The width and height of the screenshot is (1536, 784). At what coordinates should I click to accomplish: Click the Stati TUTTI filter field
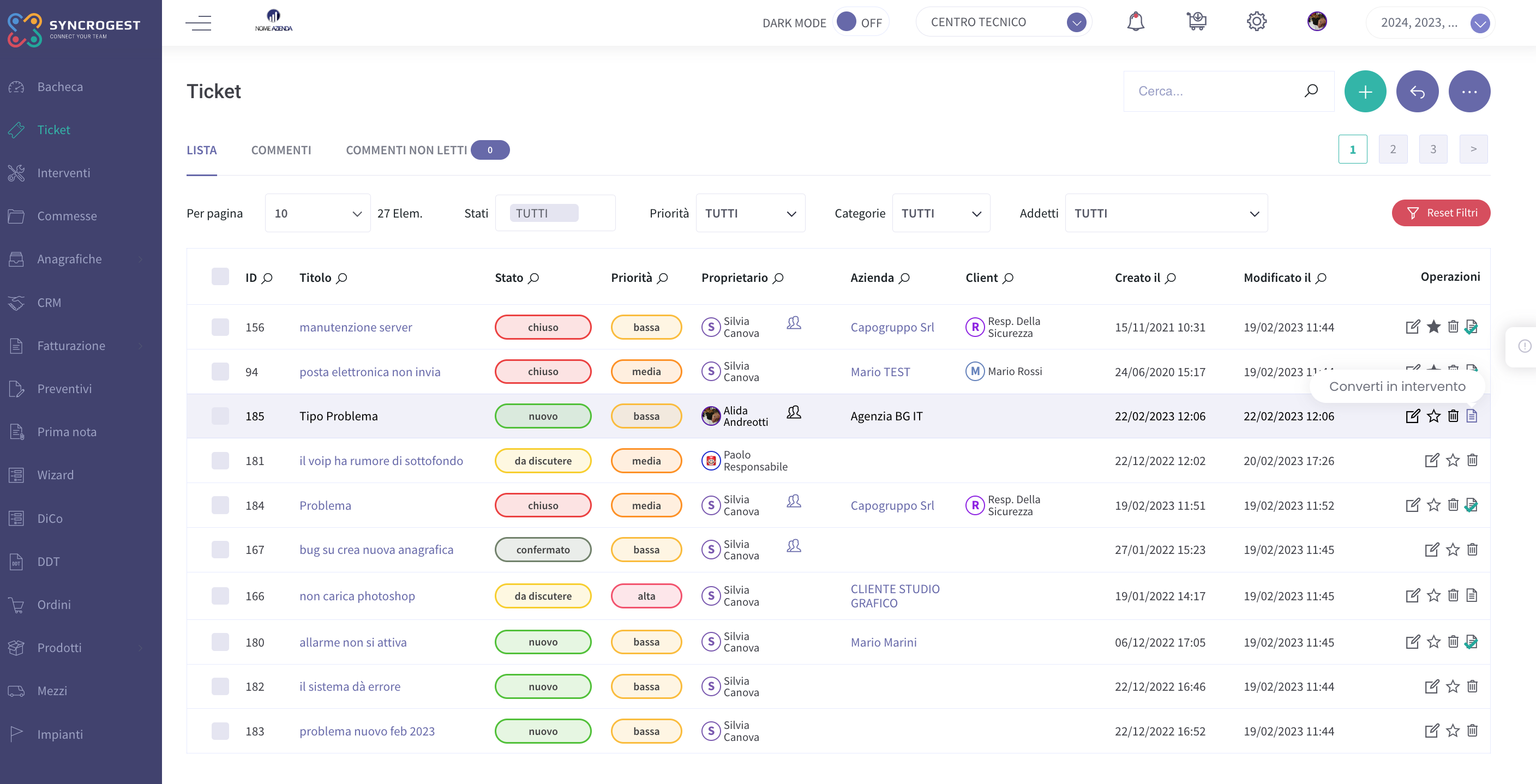(x=555, y=213)
